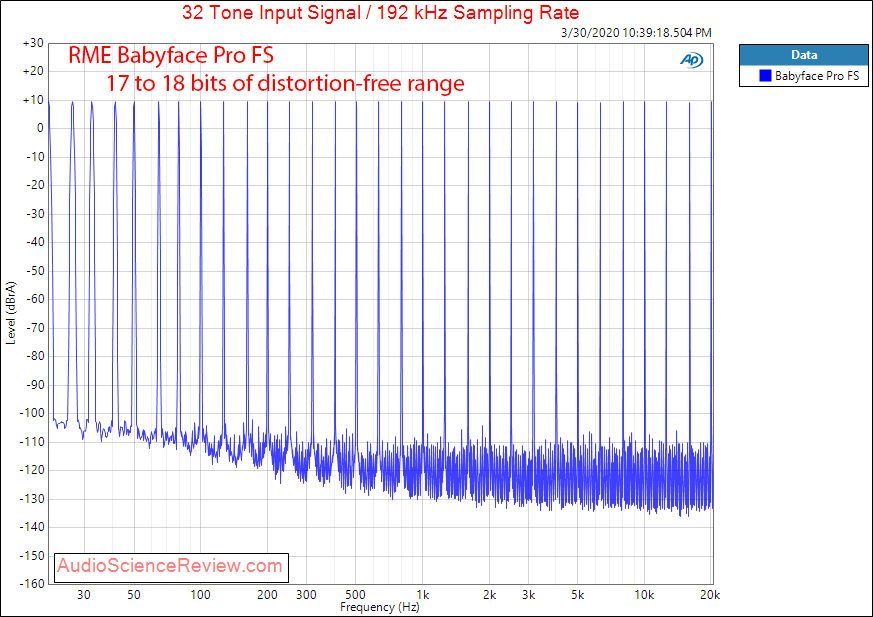The image size is (873, 617).
Task: Click the -110 tick label on the level axis
Action: coord(32,442)
